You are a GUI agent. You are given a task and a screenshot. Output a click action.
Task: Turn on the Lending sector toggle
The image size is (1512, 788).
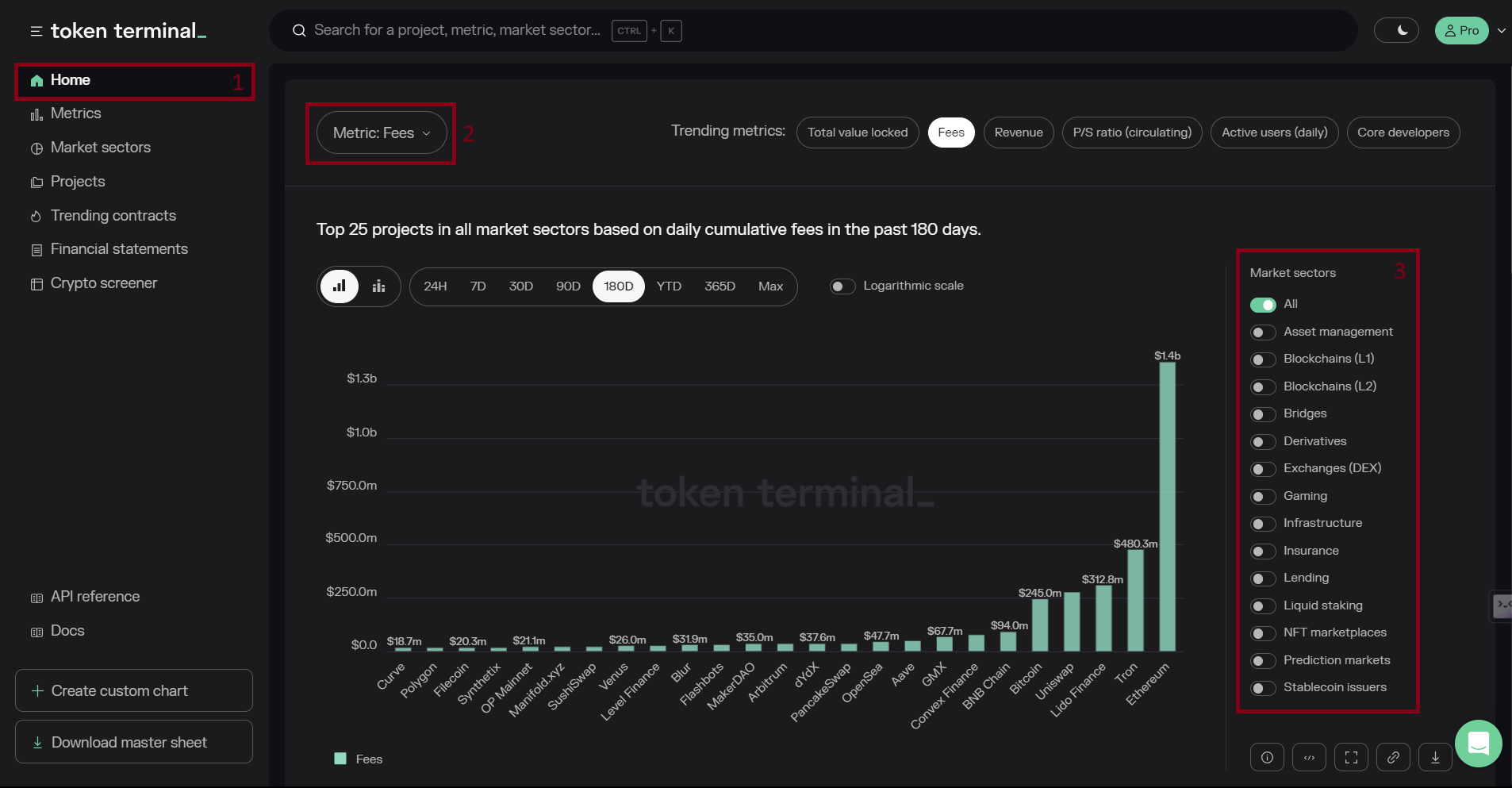point(1262,579)
